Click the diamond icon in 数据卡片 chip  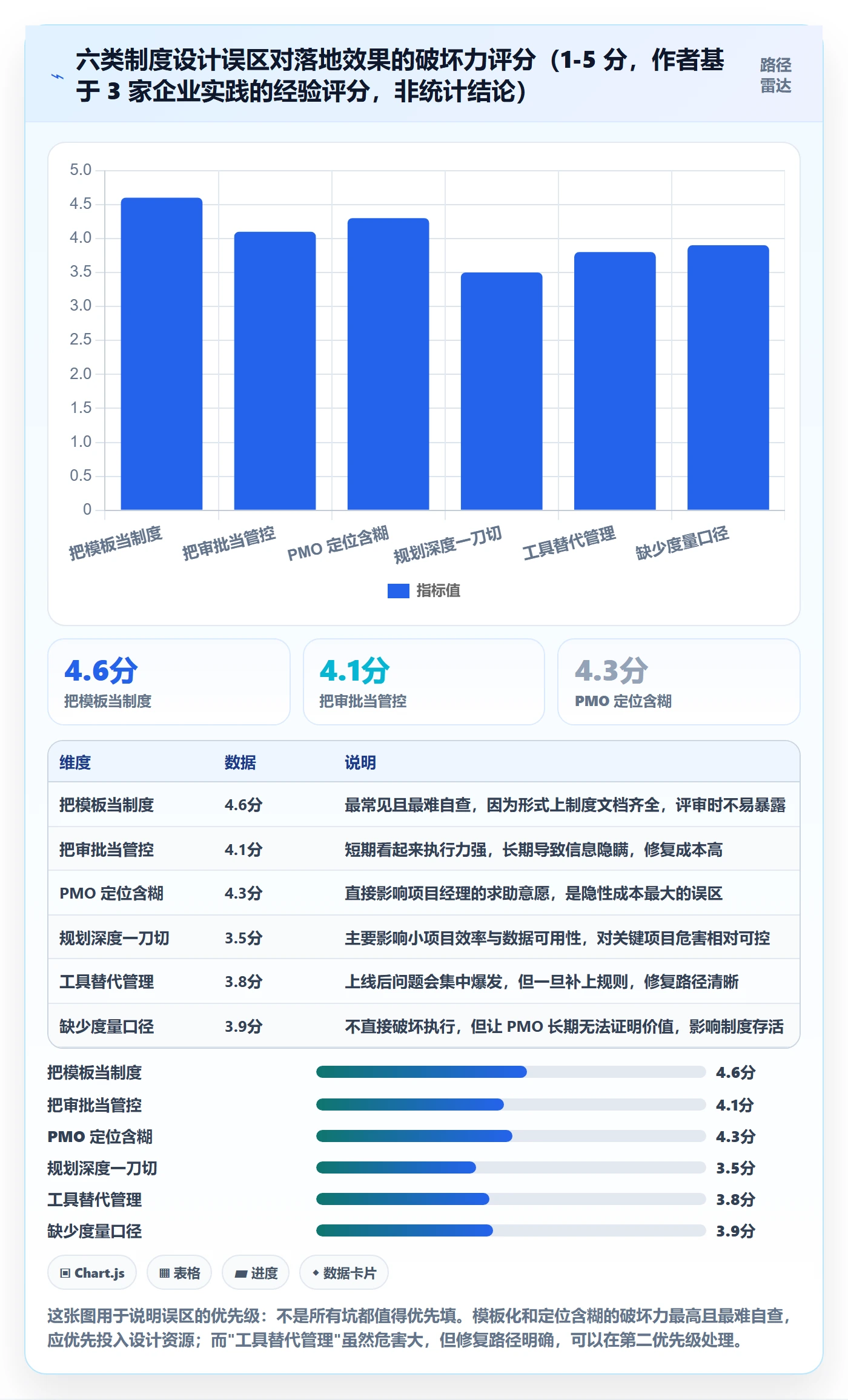tap(316, 1273)
